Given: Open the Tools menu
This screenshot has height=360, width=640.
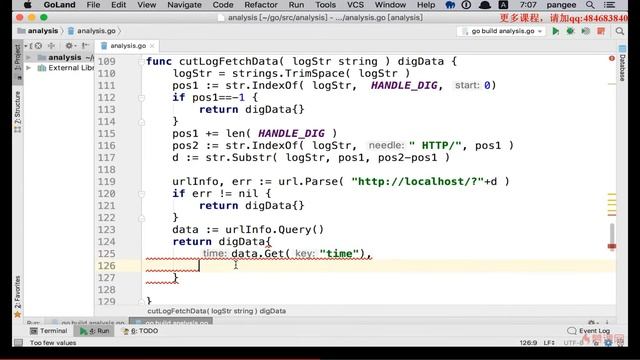Looking at the screenshot, I should [x=325, y=5].
